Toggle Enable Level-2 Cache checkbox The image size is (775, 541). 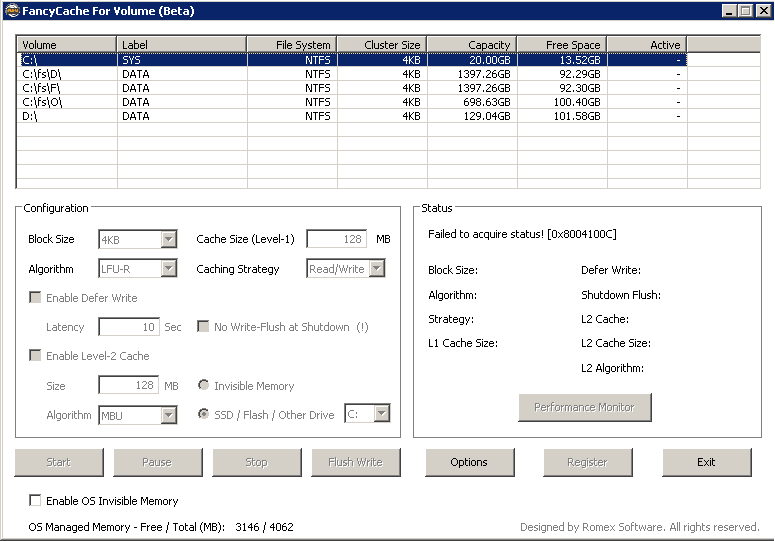(x=35, y=356)
